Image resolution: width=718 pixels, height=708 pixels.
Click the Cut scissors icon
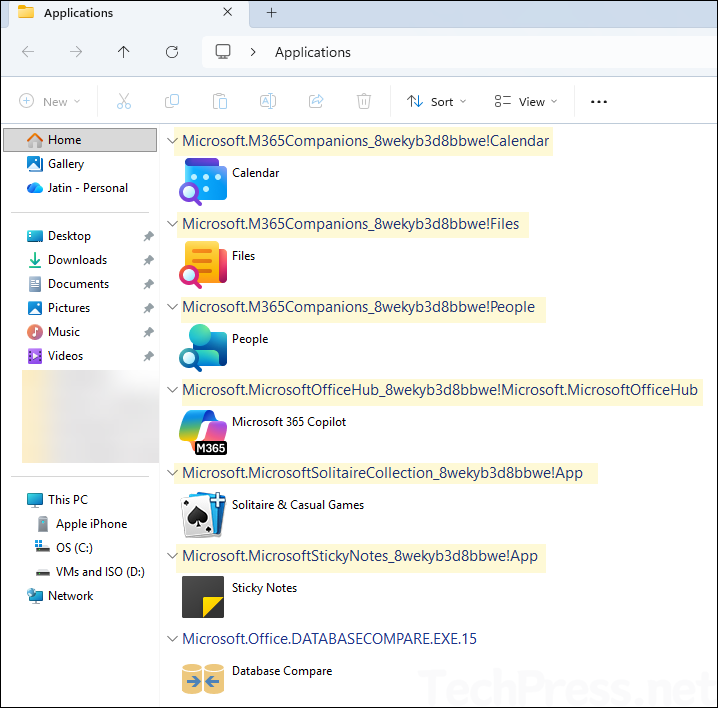124,101
